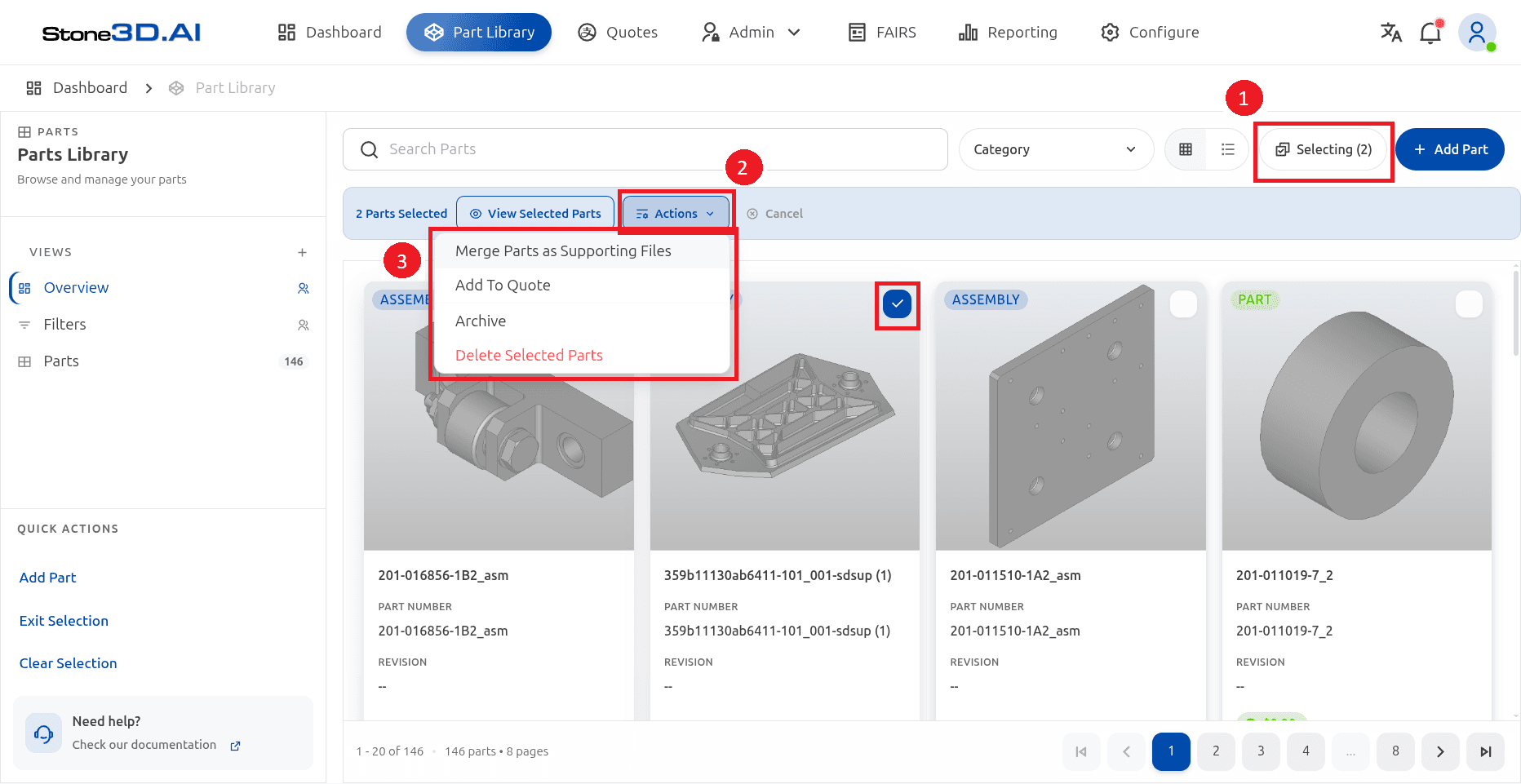
Task: Open the Part Library tab
Action: [479, 33]
